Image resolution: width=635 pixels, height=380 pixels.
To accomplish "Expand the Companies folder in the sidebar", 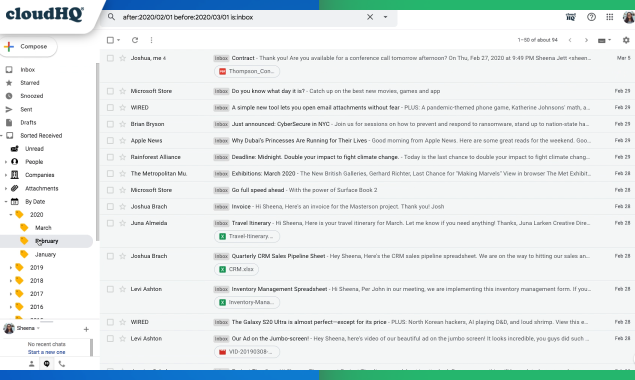I will pos(6,175).
